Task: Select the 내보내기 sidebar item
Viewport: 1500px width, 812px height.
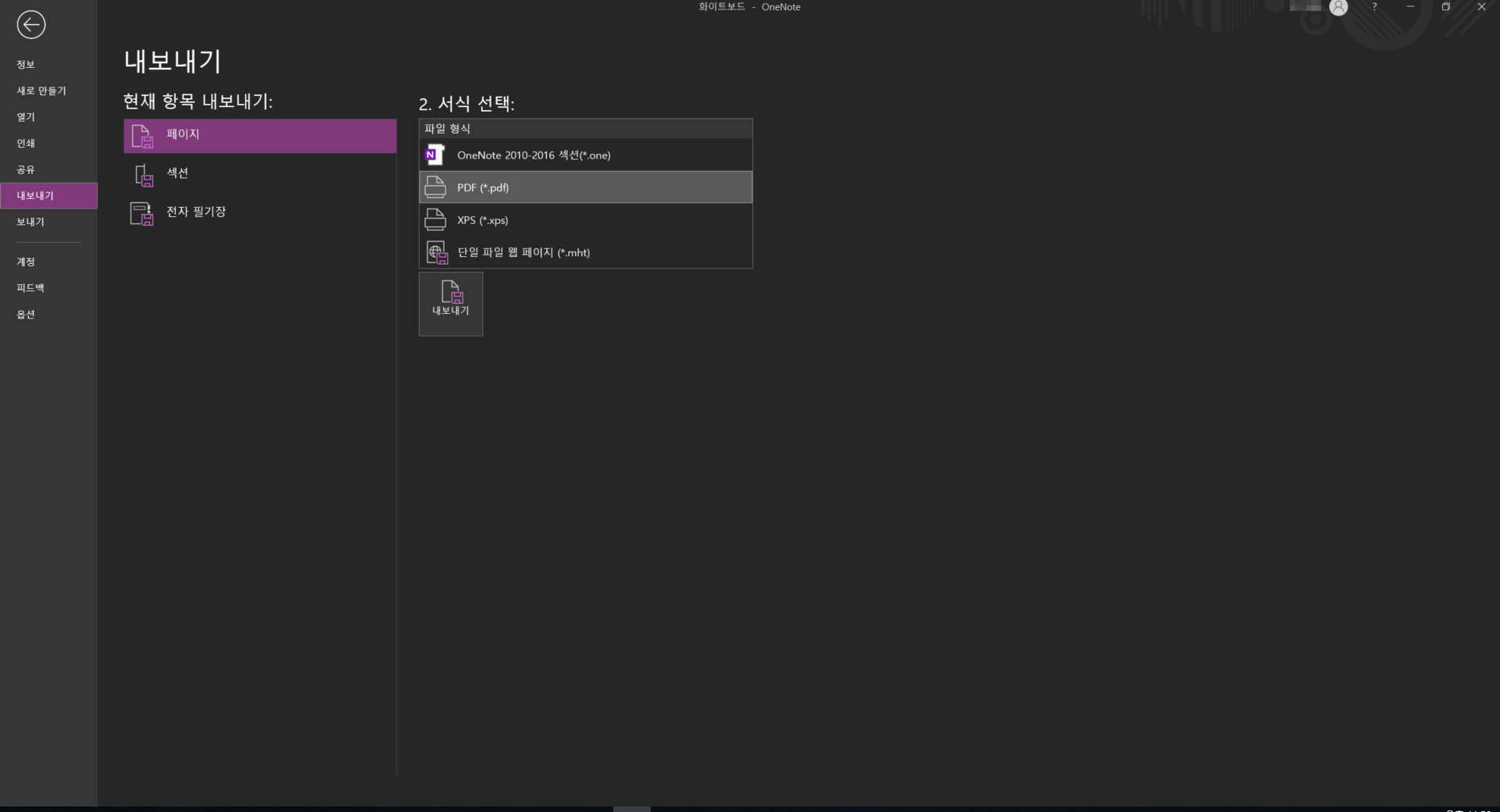Action: (48, 196)
